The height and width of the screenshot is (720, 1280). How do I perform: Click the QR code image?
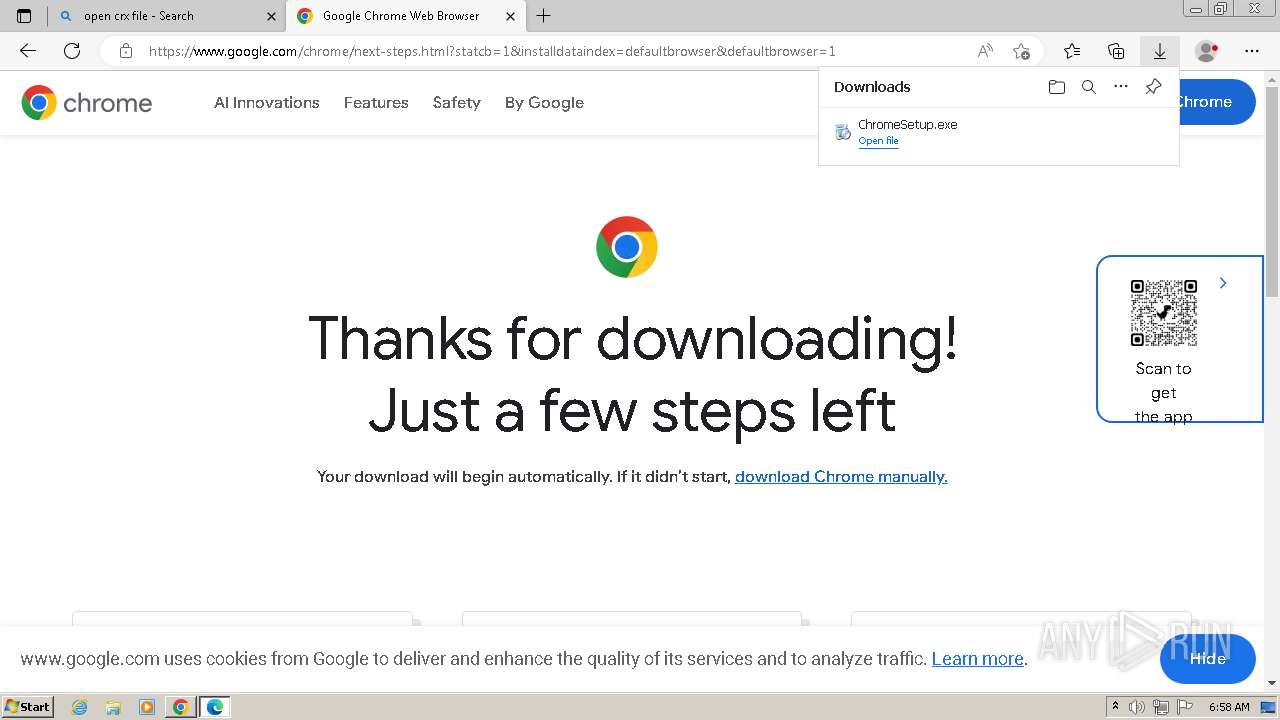[x=1164, y=313]
